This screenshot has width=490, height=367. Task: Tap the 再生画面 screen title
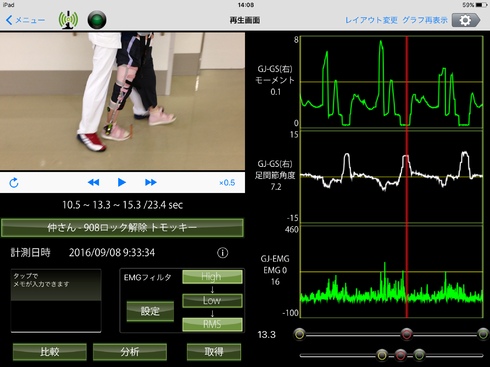[x=245, y=20]
